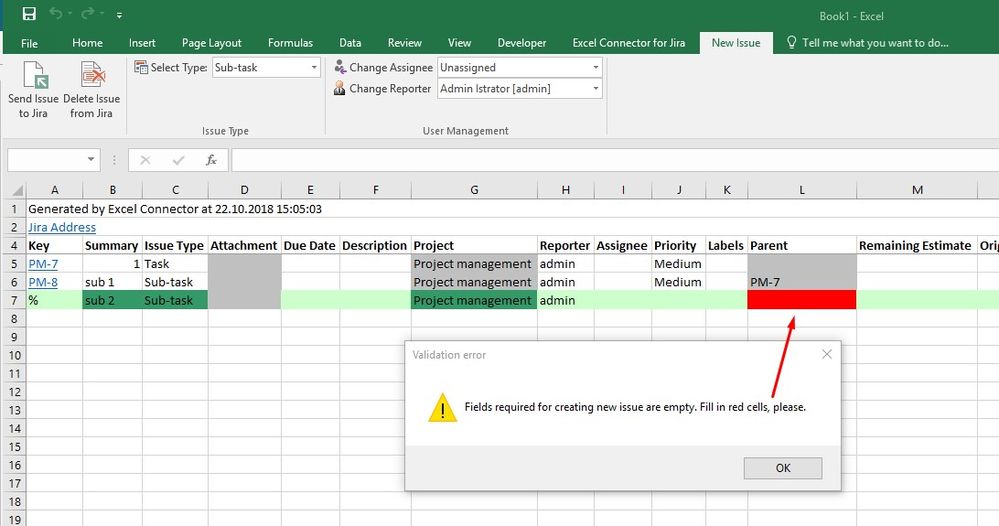Screen dimensions: 999x526
Task: Select the 'admin' Reporter cell in row 7
Action: 565,300
